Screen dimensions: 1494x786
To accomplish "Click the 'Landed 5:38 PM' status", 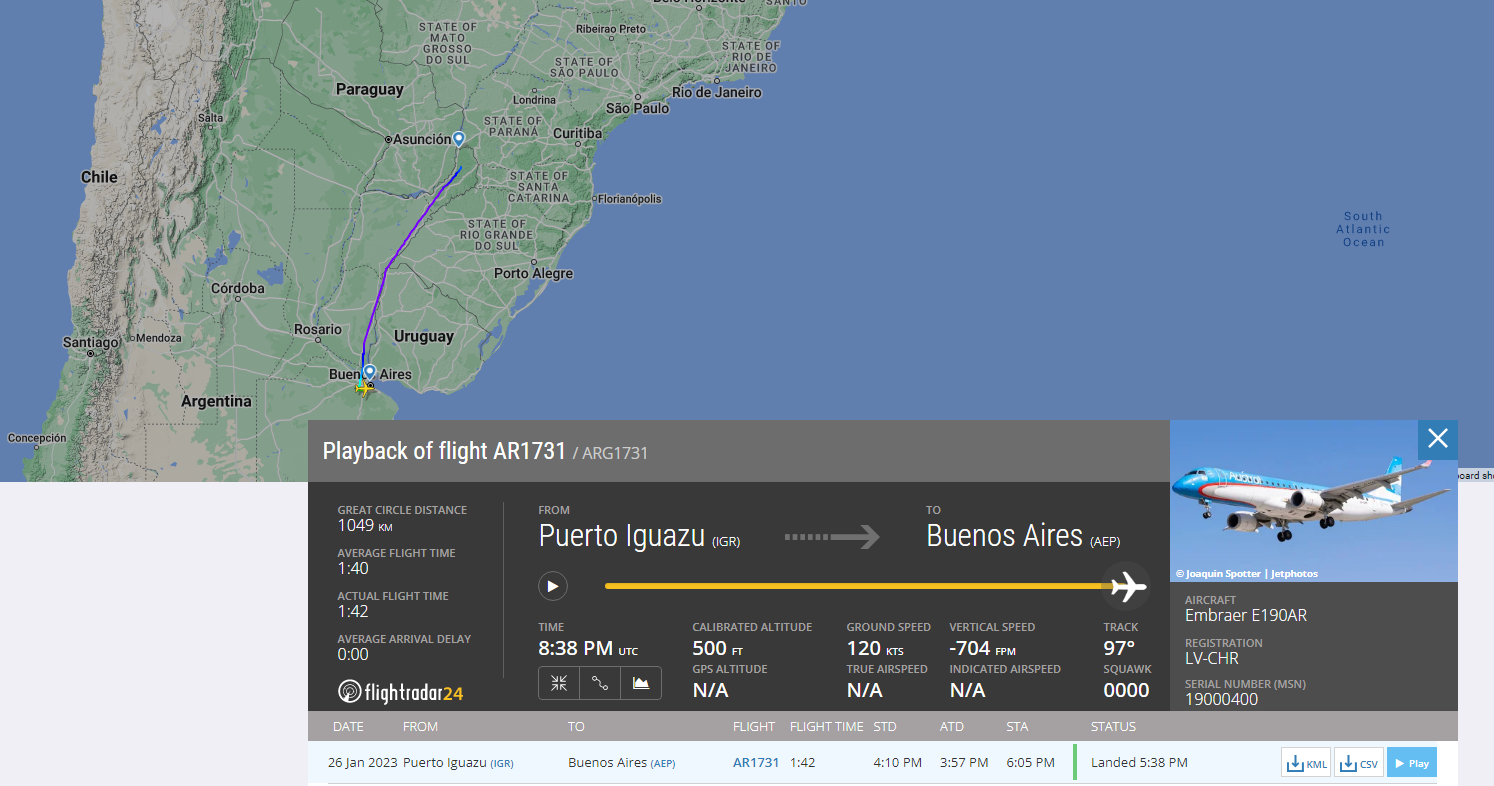I will click(1139, 762).
